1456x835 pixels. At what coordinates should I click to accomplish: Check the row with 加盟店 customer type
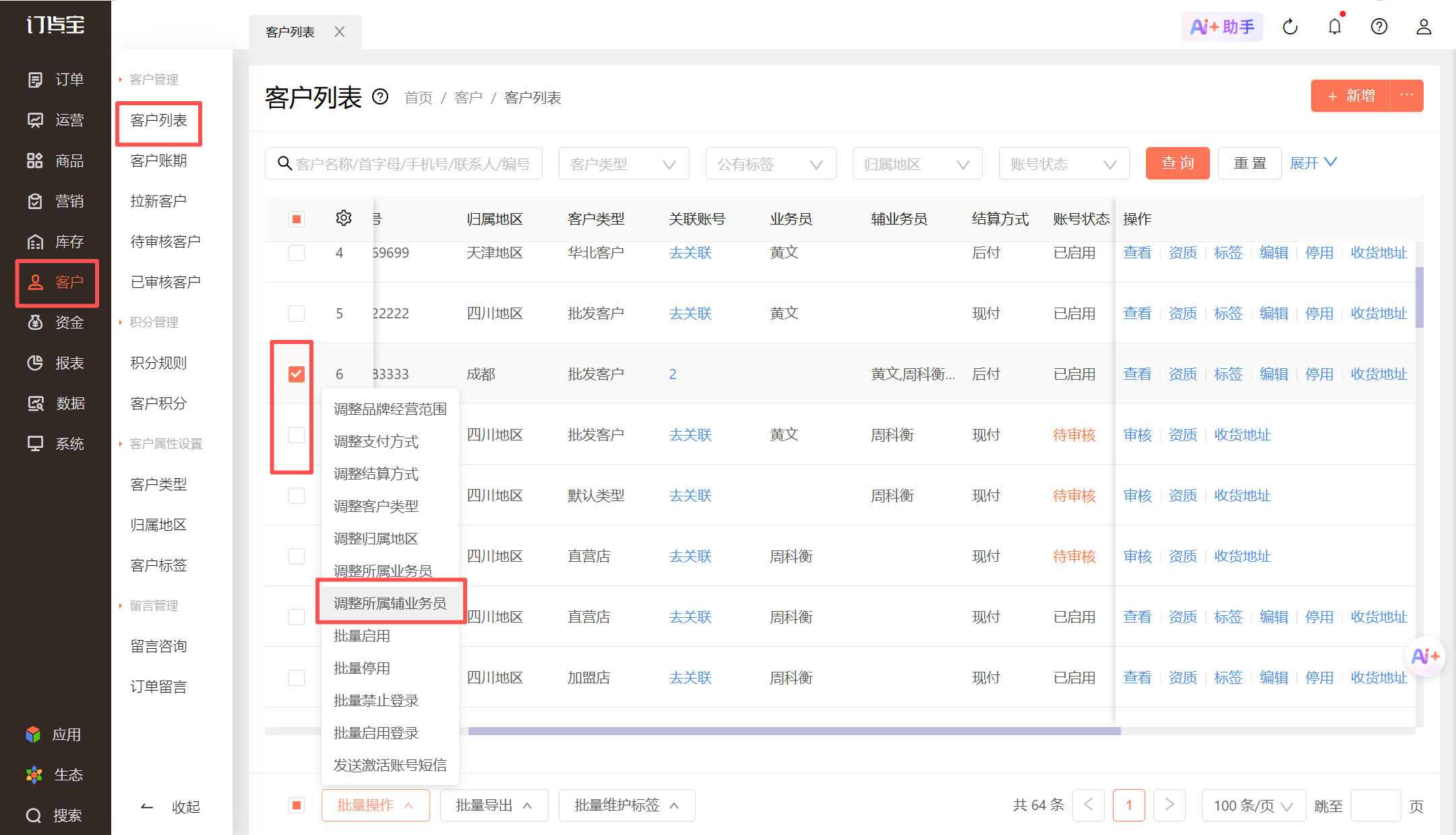(x=297, y=678)
